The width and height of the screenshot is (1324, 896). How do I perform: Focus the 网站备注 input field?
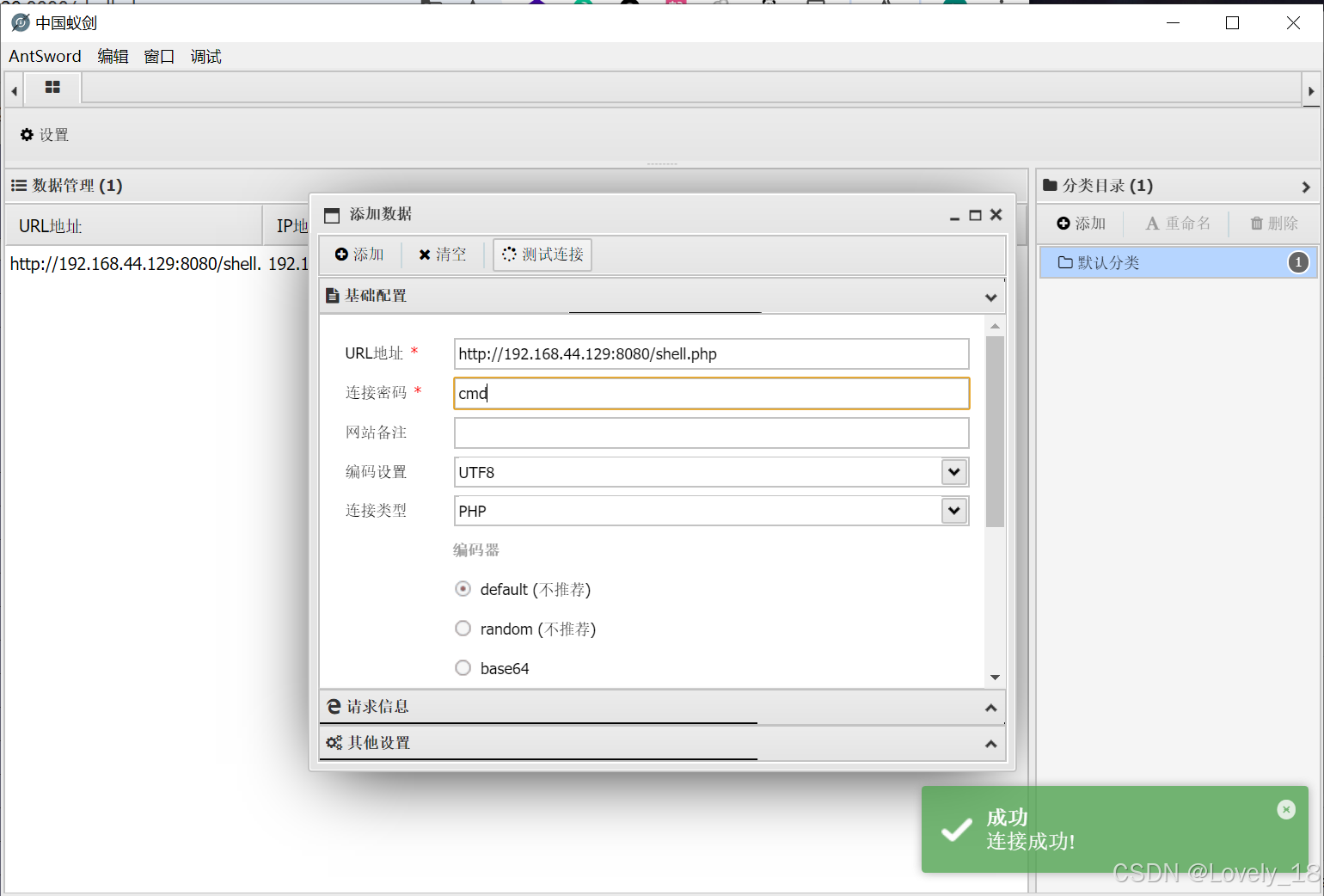(x=711, y=433)
